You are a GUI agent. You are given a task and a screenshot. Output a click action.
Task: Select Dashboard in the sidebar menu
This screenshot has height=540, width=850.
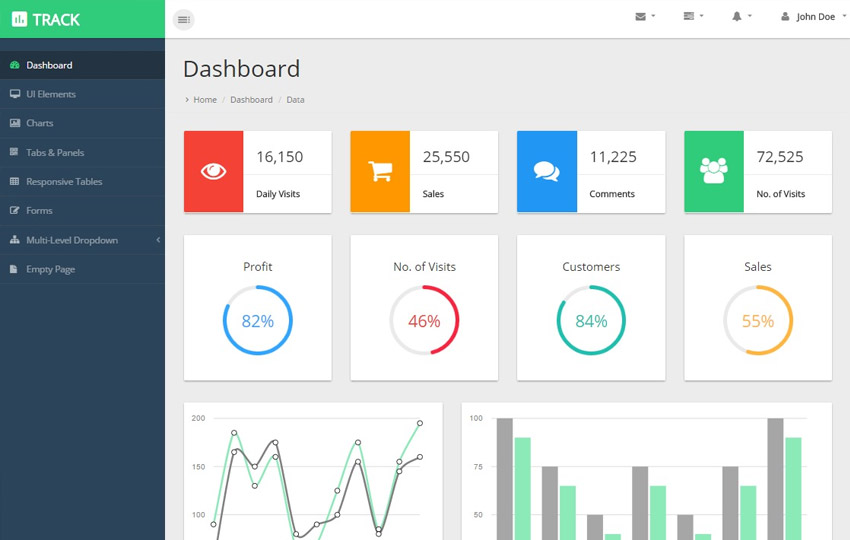click(x=82, y=65)
